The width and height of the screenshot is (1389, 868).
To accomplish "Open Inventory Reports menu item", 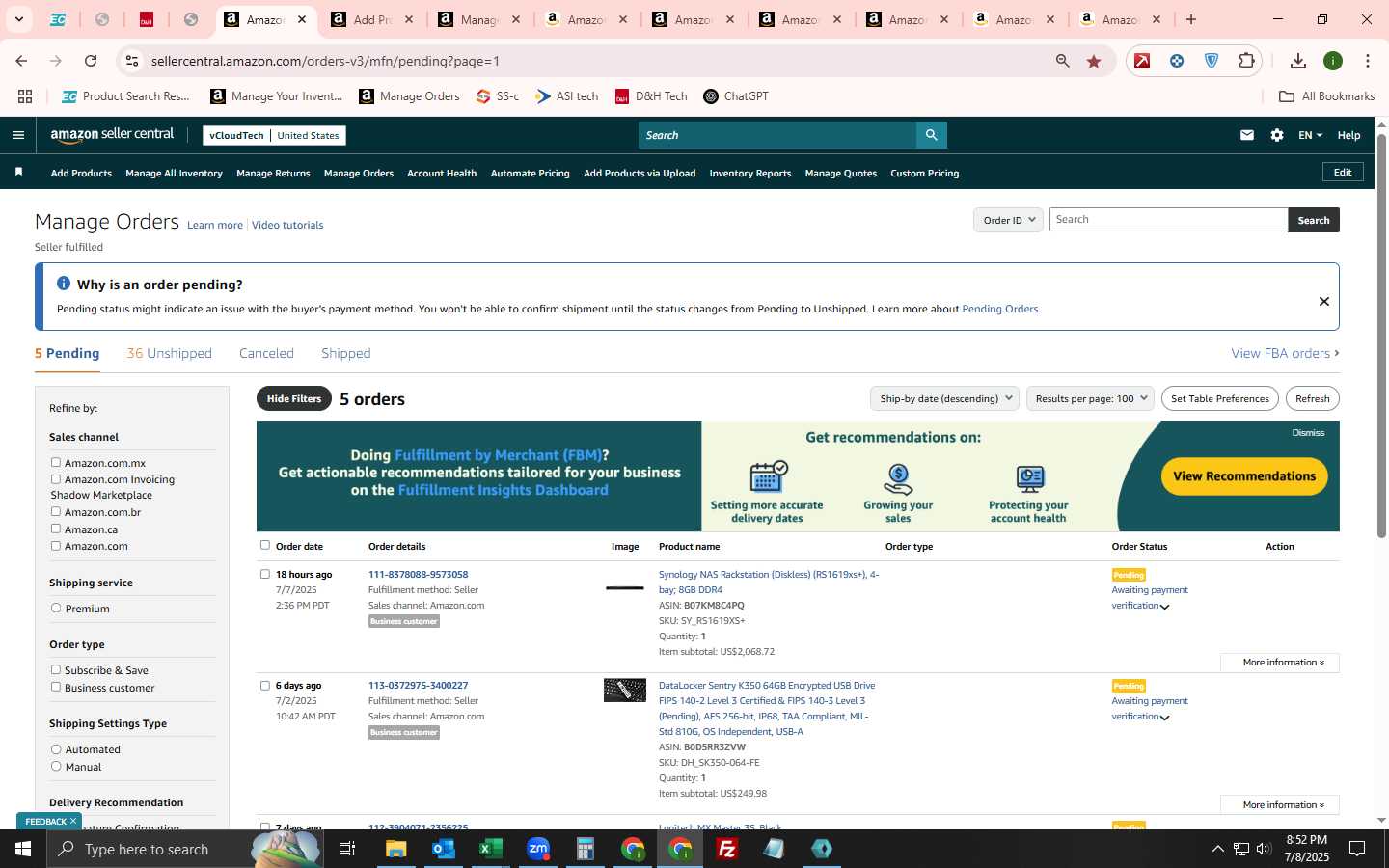I will [750, 174].
